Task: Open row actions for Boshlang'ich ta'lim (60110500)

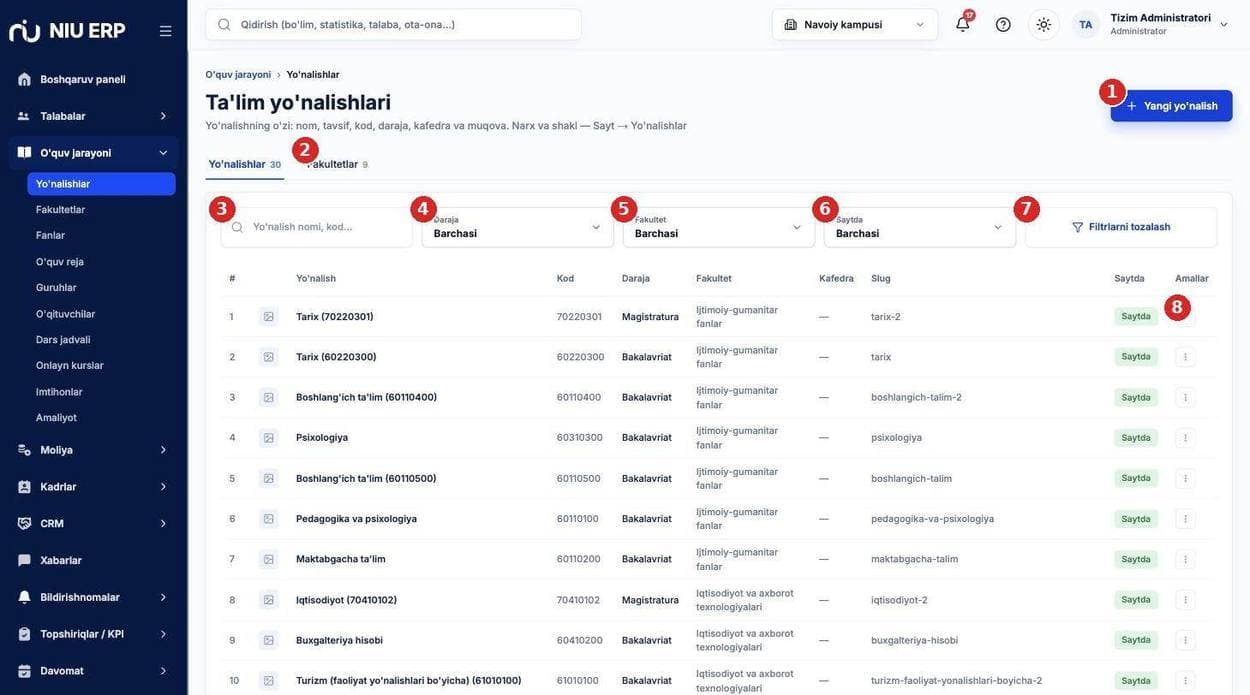Action: tap(1185, 478)
